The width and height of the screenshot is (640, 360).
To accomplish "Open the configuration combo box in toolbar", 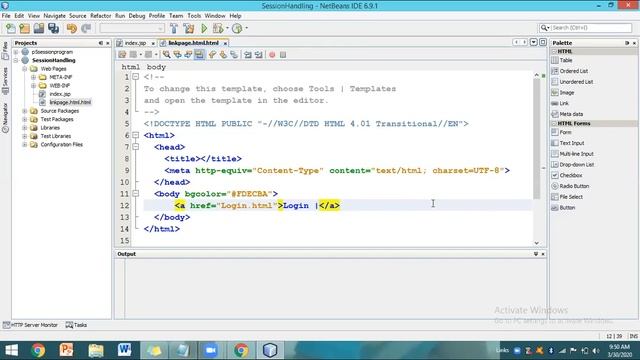I will click(x=132, y=28).
